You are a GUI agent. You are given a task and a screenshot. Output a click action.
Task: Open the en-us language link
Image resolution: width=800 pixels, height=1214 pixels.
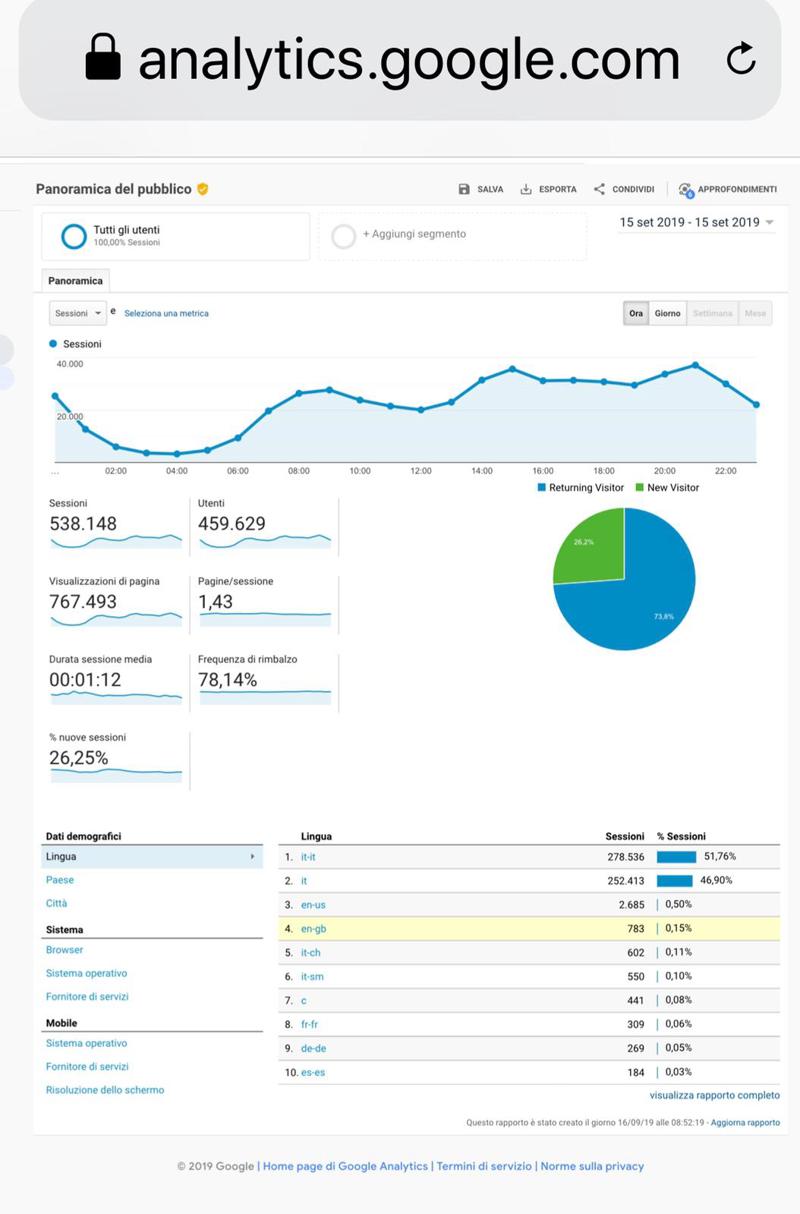coord(313,905)
